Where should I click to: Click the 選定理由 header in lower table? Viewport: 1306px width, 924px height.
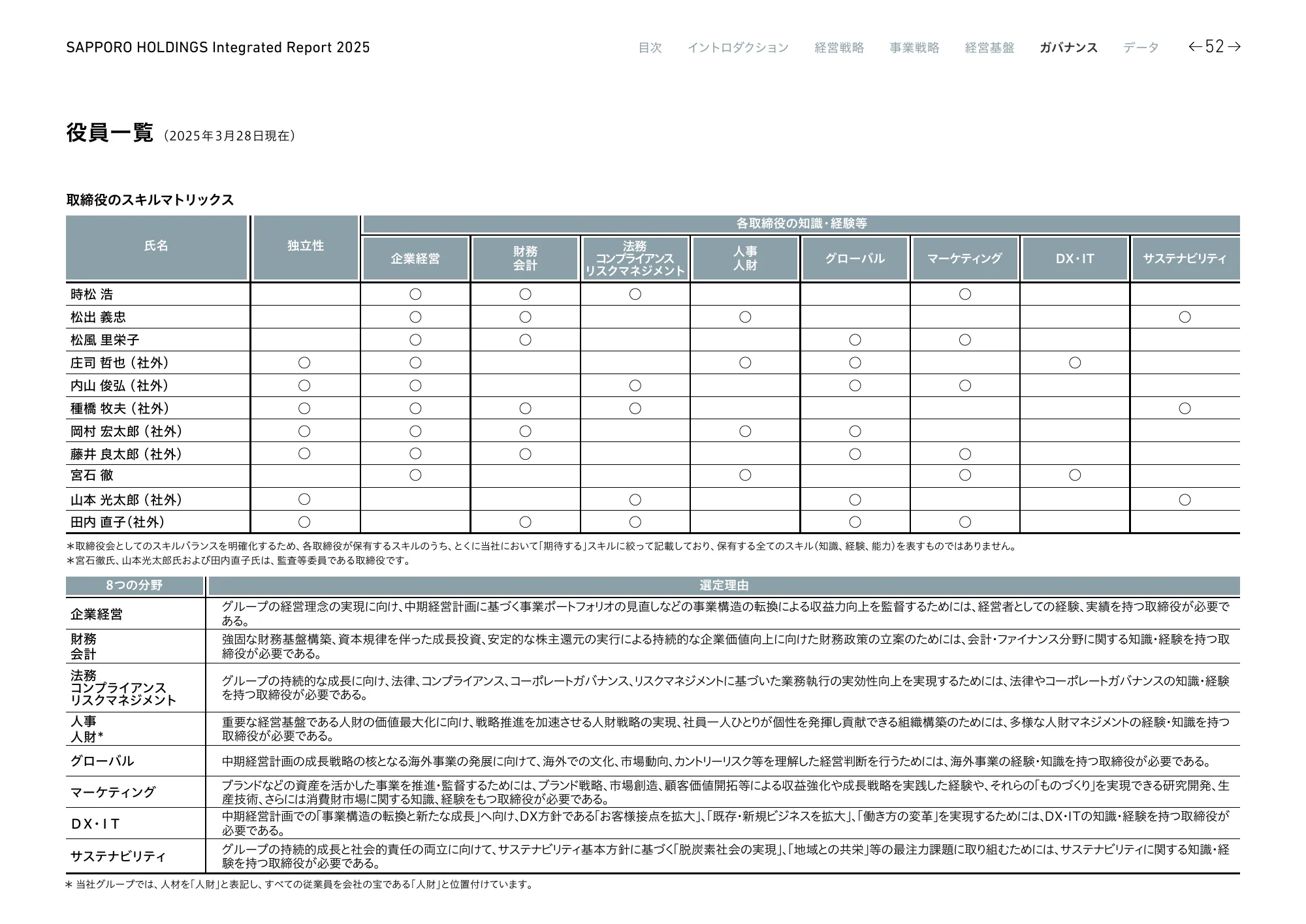(x=724, y=586)
